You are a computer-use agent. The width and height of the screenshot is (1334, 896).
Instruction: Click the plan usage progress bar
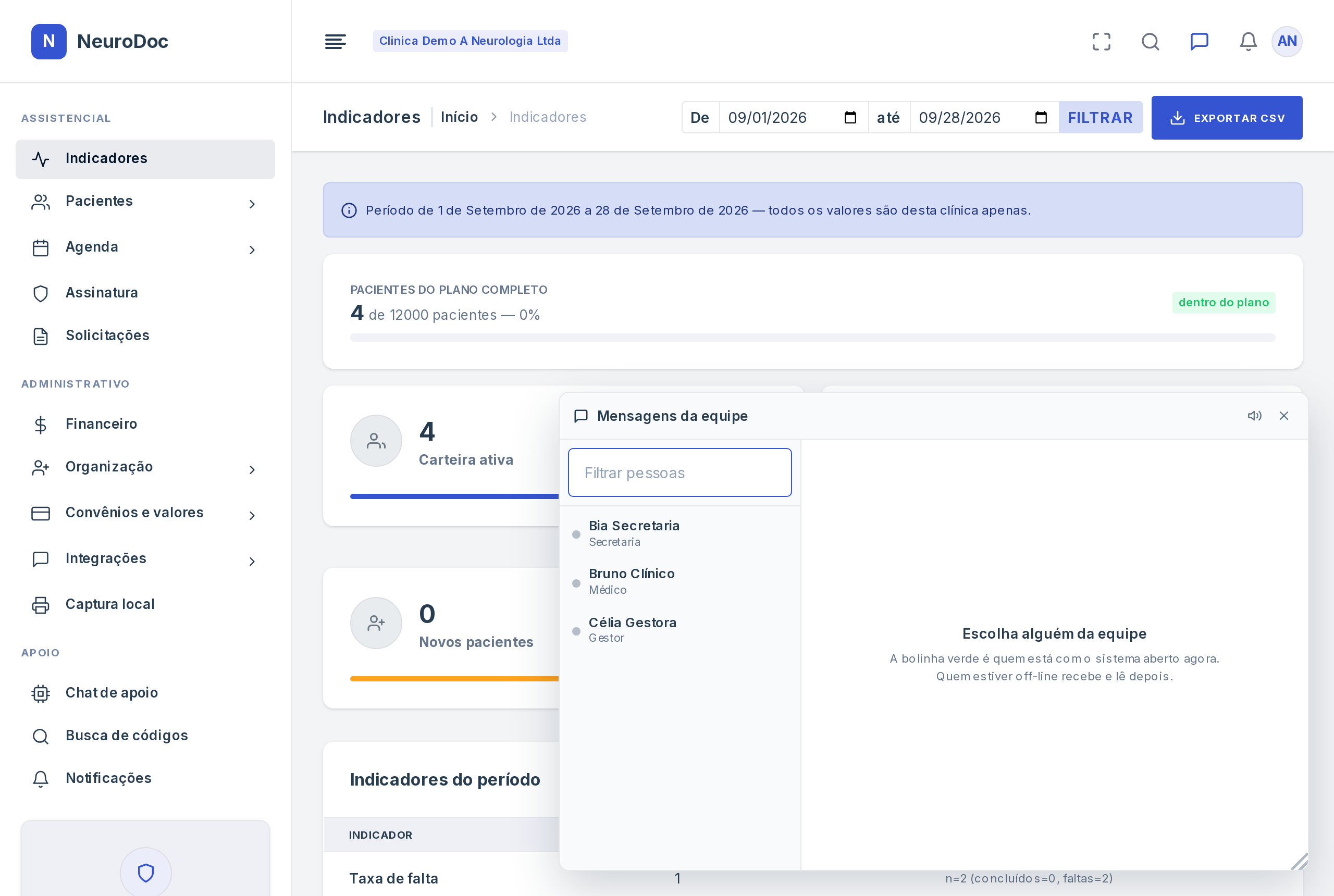click(x=812, y=338)
